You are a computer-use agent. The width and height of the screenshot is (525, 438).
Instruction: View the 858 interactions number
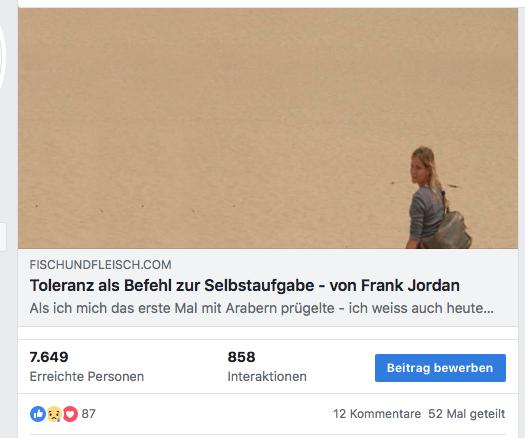click(x=241, y=357)
